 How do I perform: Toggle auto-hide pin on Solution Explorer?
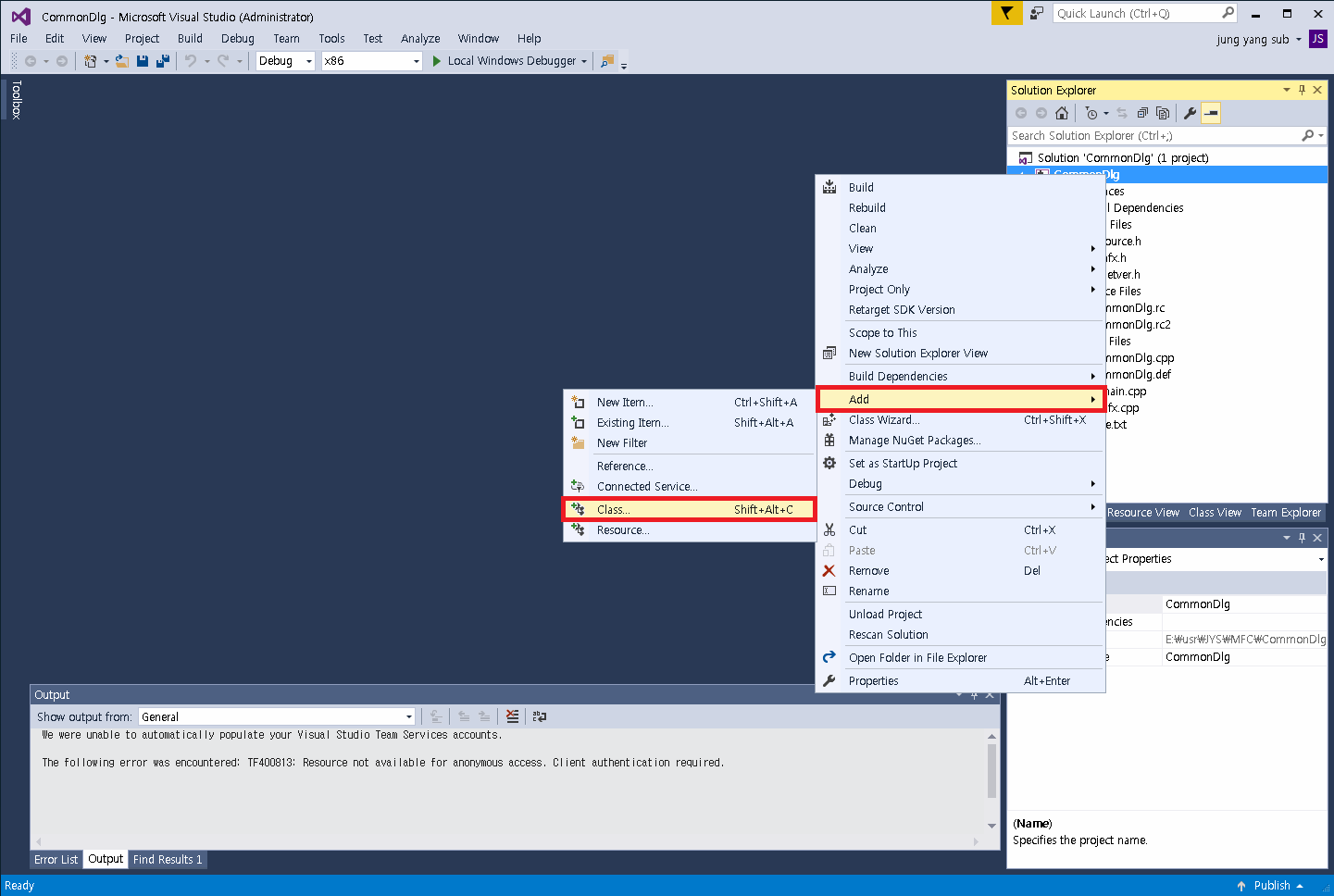click(x=1302, y=90)
